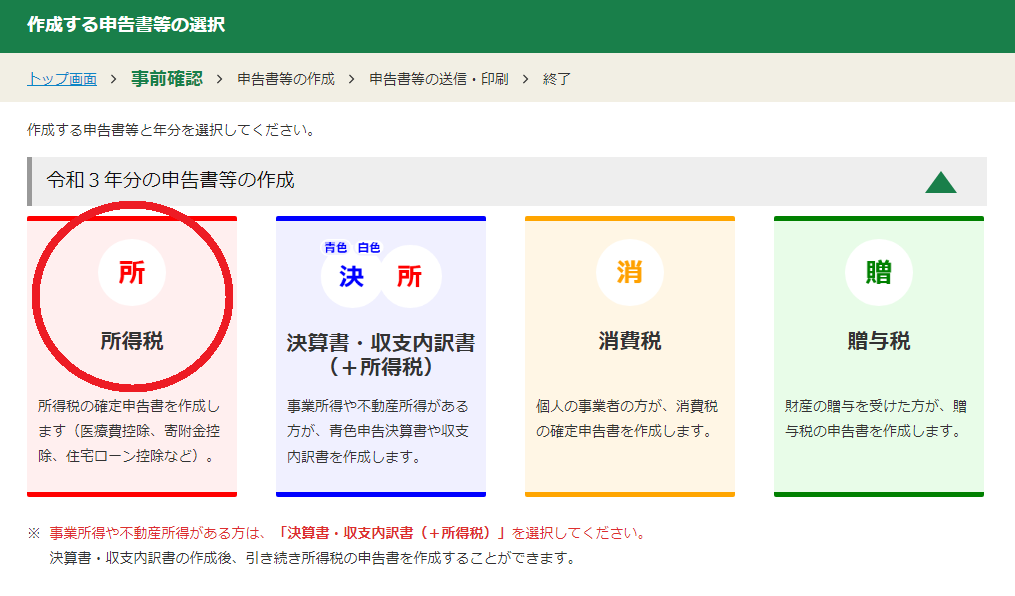Click the 決算書・収支内訳書の作成後 note line
The image size is (1015, 596).
point(313,558)
